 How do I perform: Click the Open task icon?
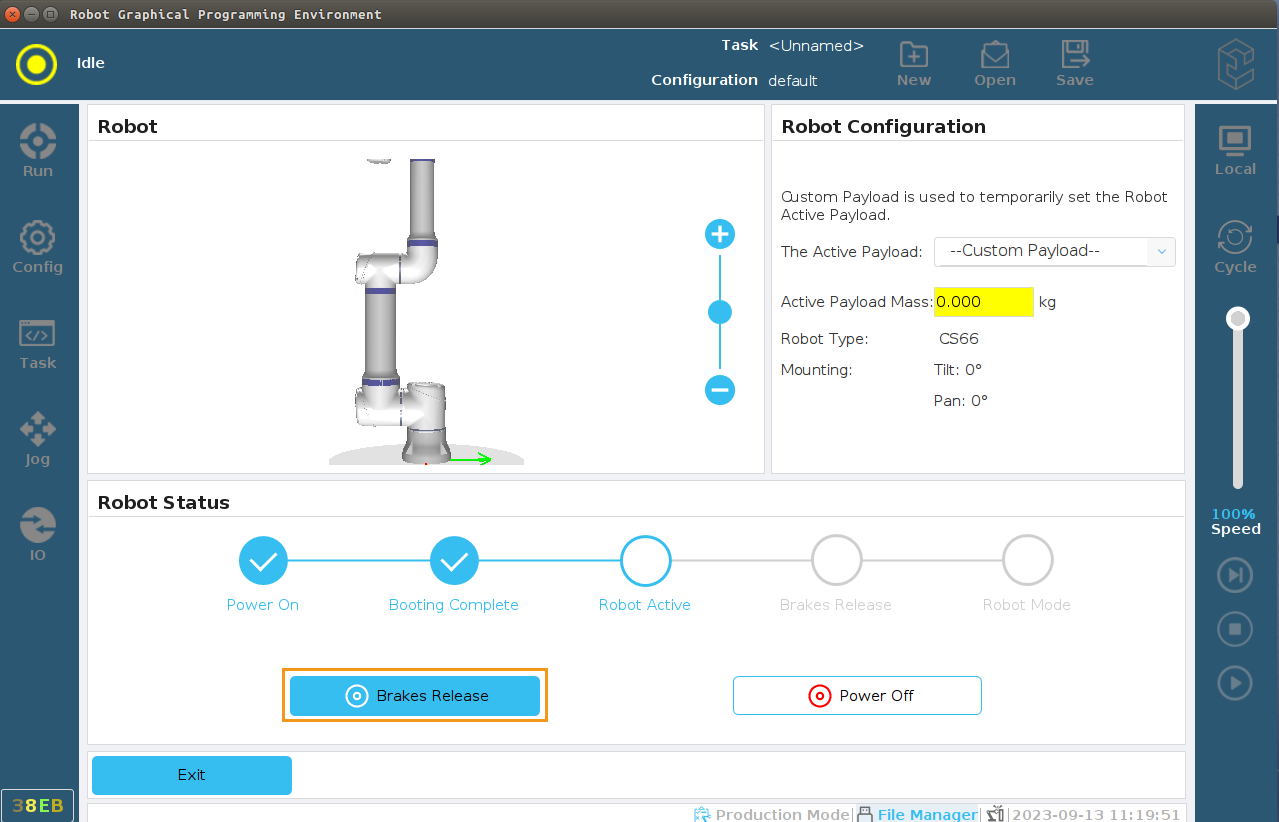point(994,64)
